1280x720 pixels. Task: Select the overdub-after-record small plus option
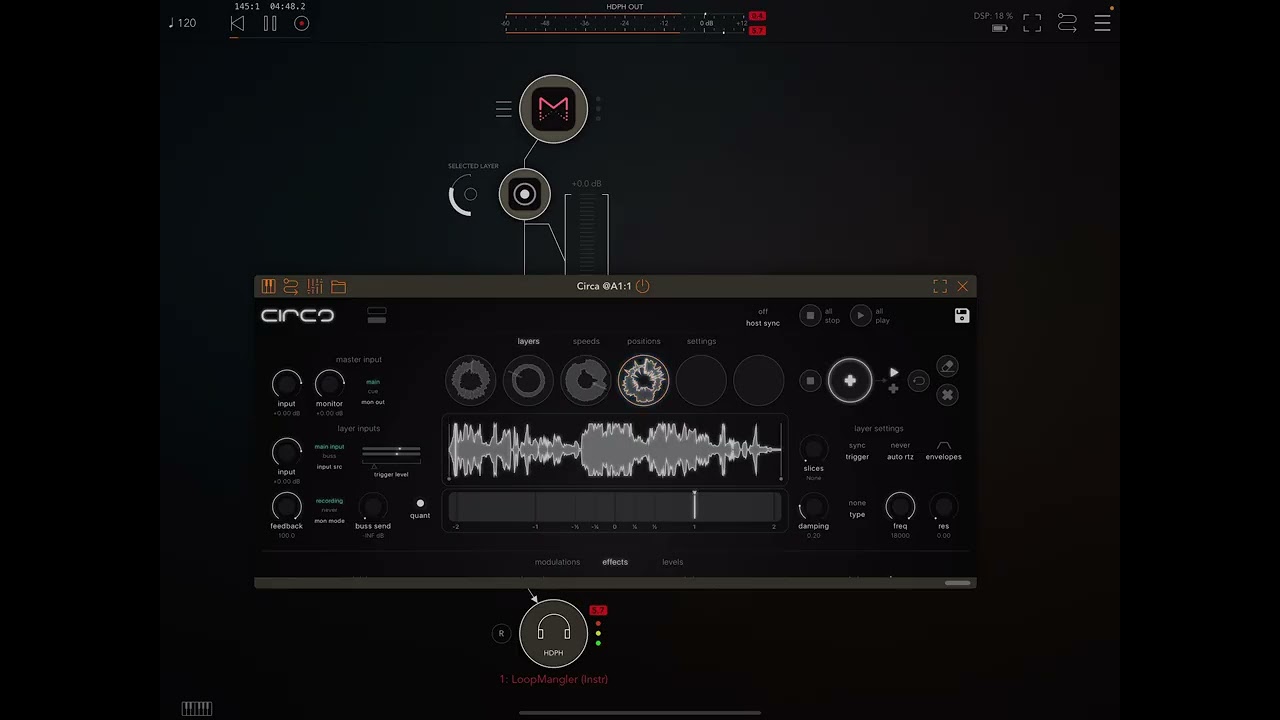894,388
